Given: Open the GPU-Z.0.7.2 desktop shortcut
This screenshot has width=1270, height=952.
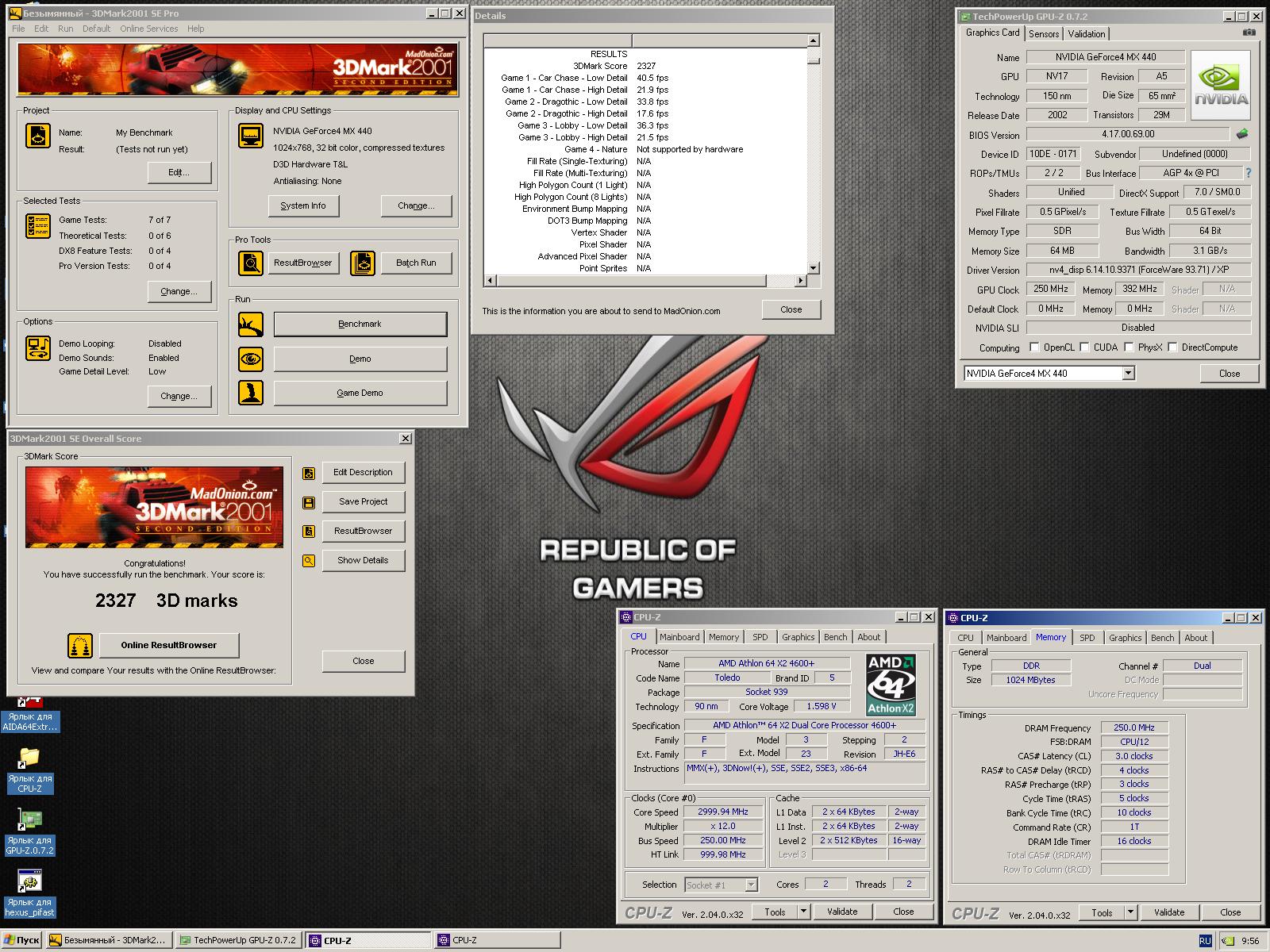Looking at the screenshot, I should pyautogui.click(x=30, y=831).
